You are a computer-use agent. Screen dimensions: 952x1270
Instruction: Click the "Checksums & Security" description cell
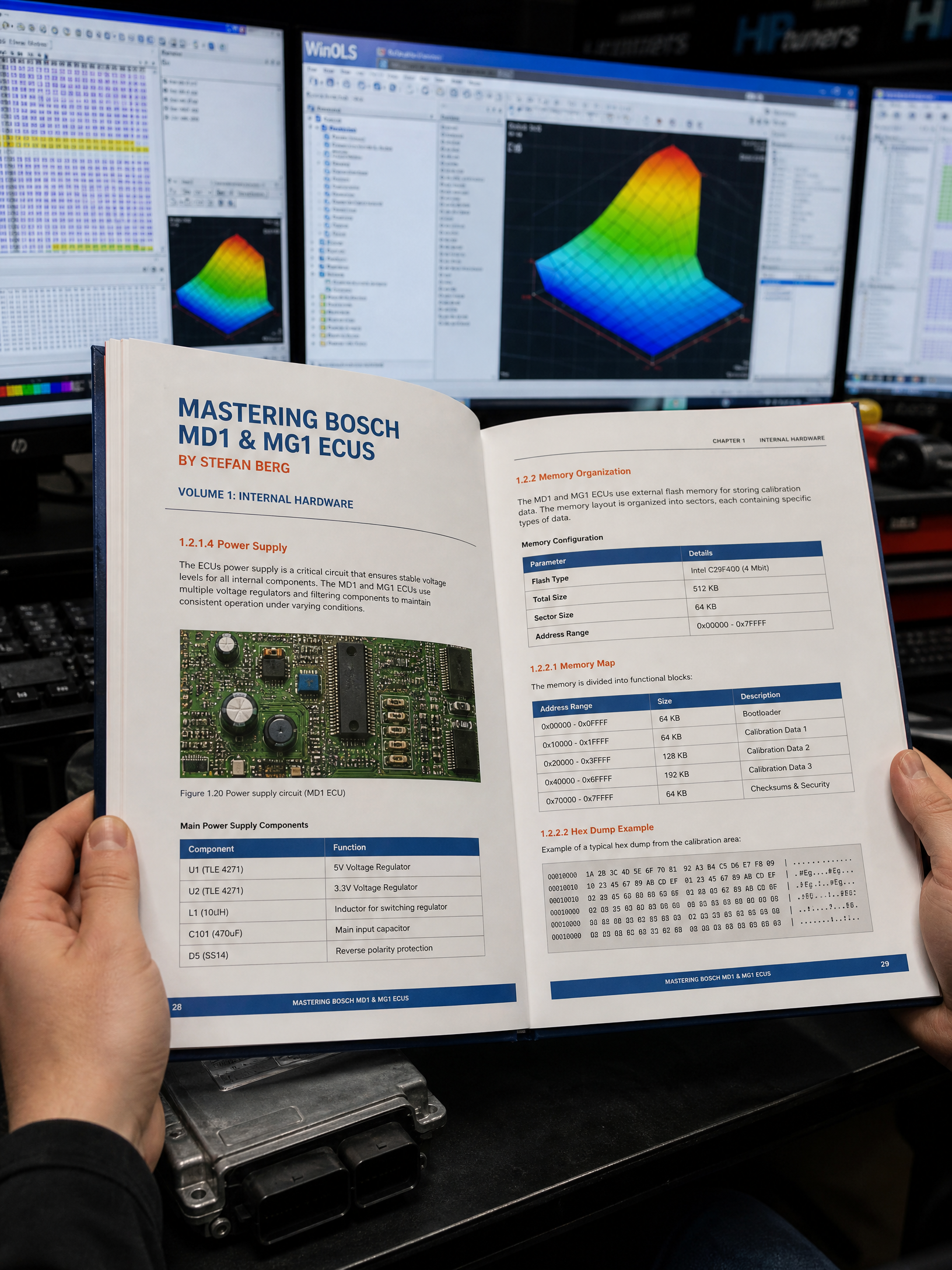point(798,786)
